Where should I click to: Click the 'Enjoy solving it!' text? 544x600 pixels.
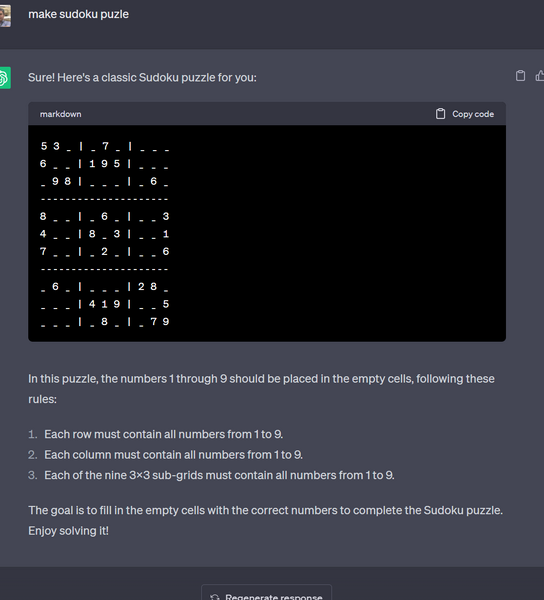pos(68,531)
